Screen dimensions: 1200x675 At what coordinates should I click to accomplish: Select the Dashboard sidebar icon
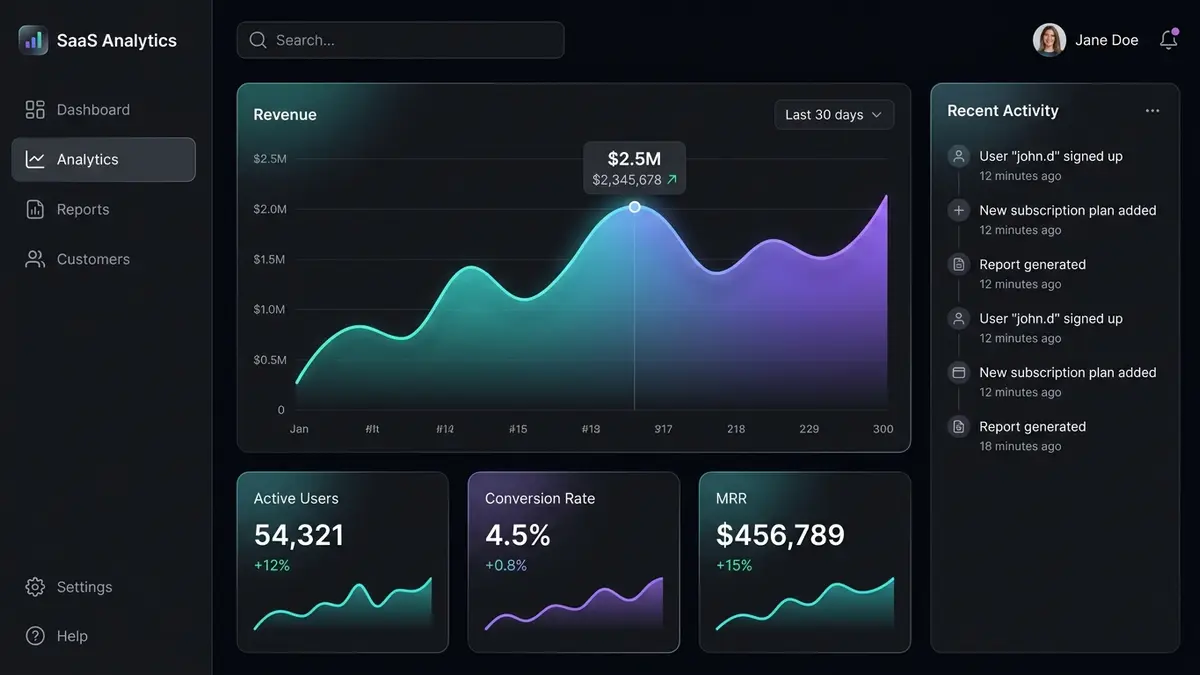click(x=34, y=109)
